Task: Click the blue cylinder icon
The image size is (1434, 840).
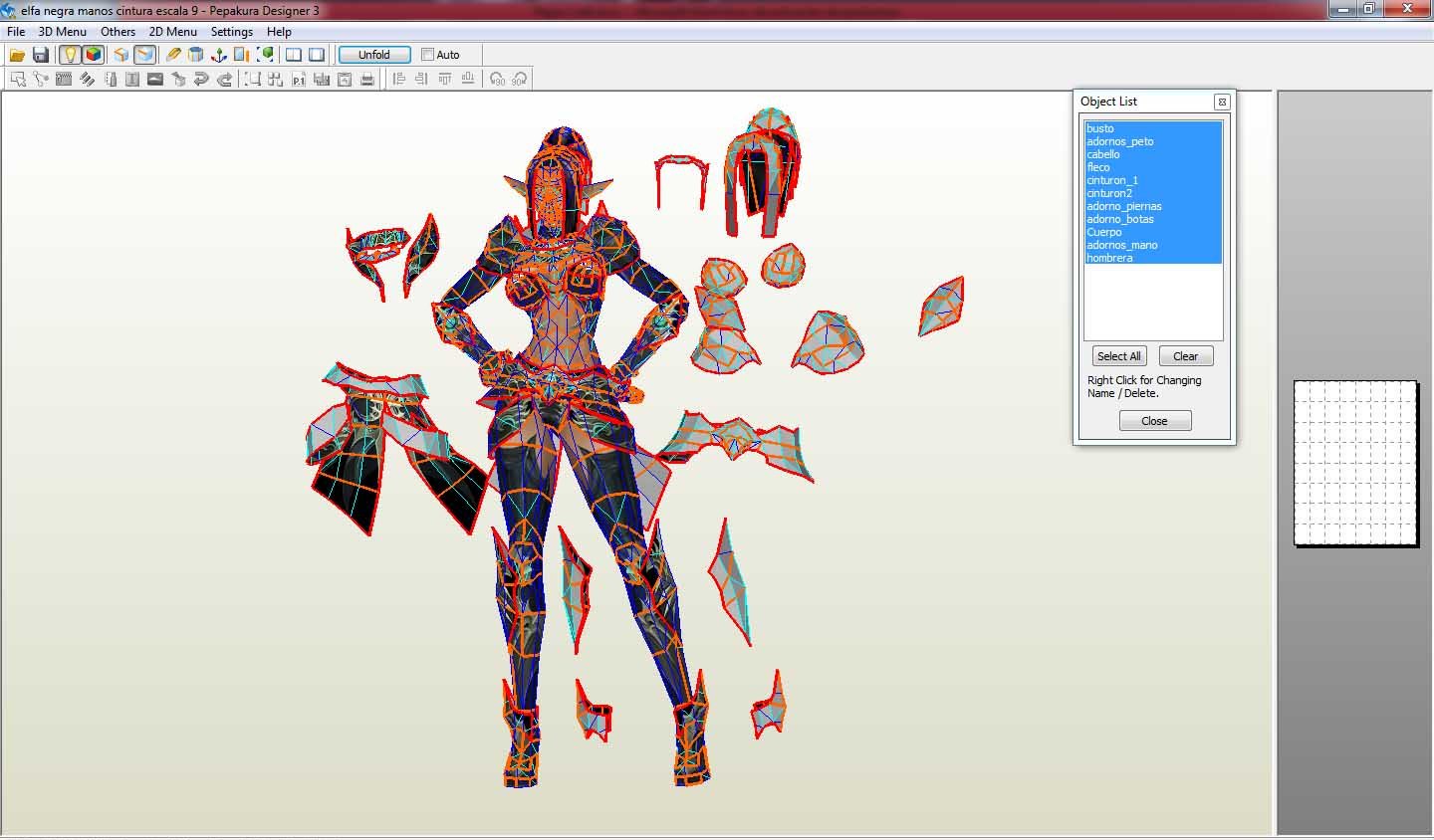Action: [x=196, y=55]
